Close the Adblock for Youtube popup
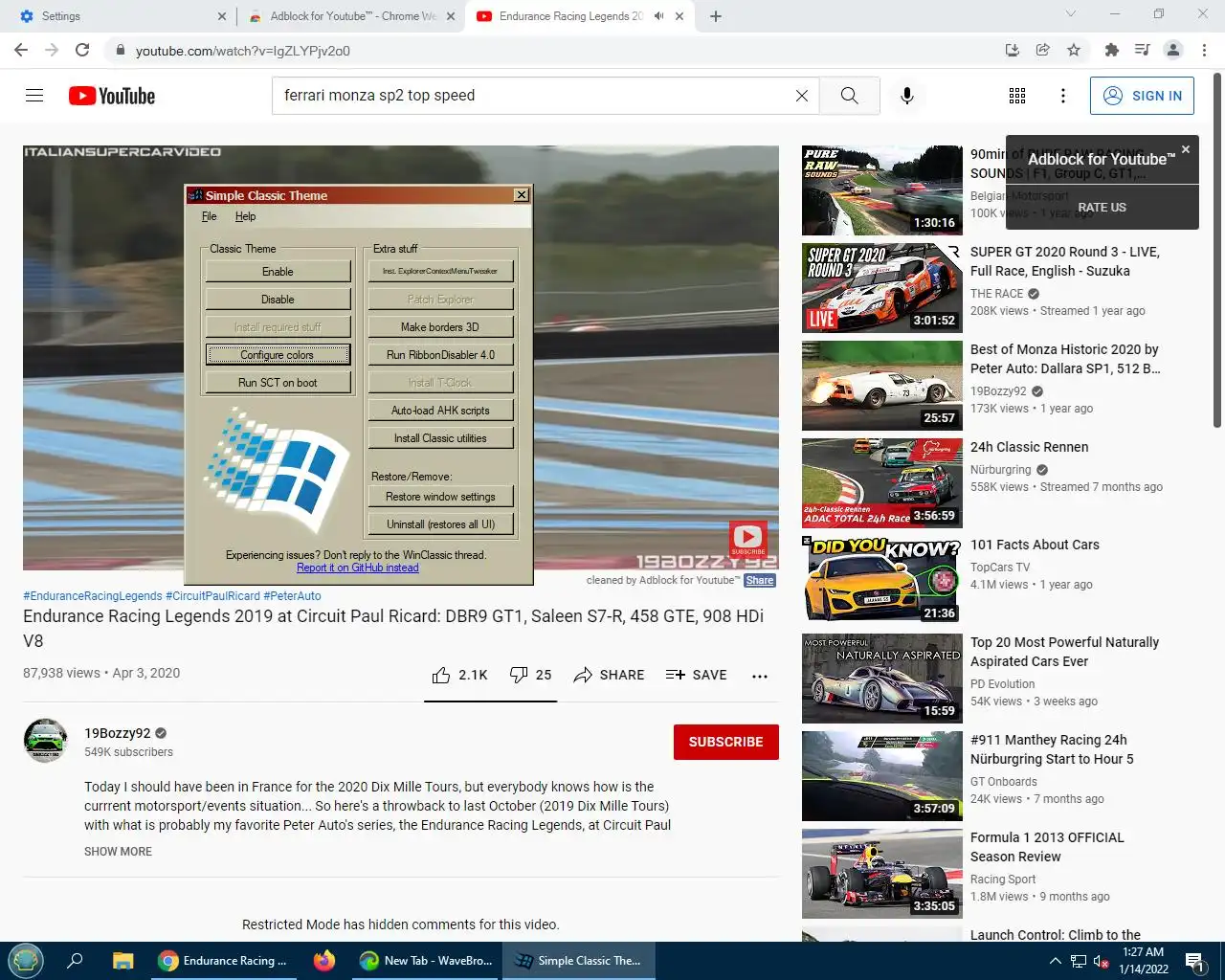Image resolution: width=1225 pixels, height=980 pixels. 1186,149
